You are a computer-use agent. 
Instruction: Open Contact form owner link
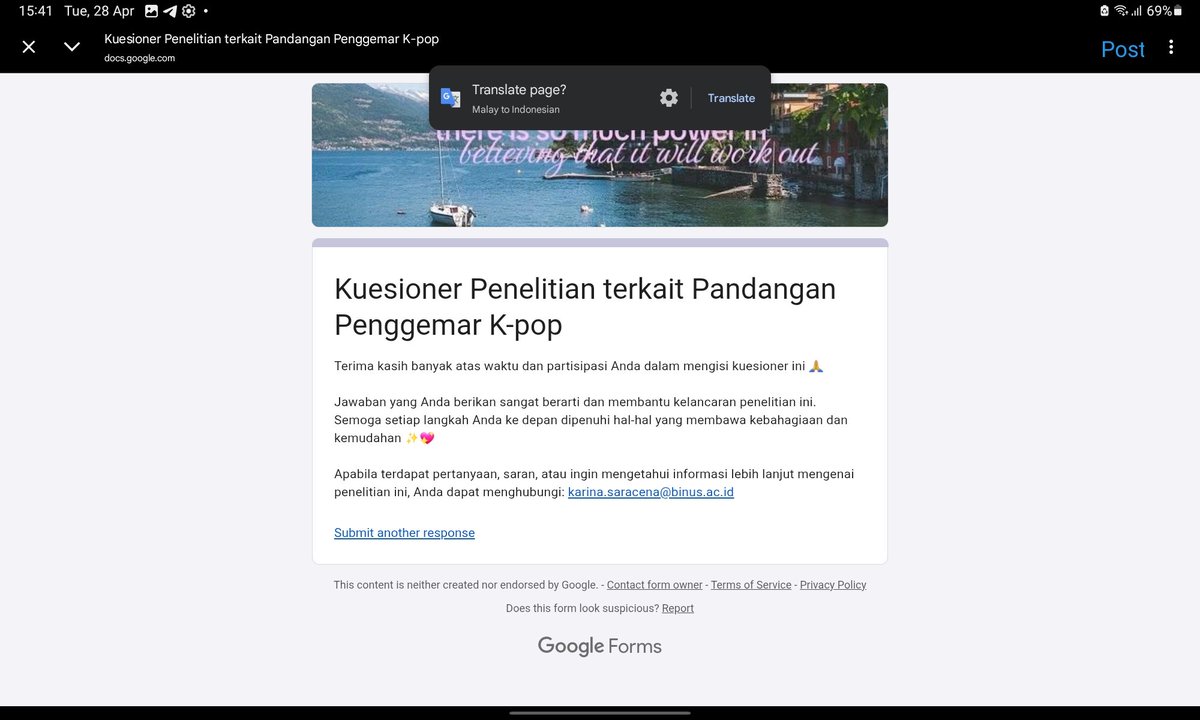655,585
